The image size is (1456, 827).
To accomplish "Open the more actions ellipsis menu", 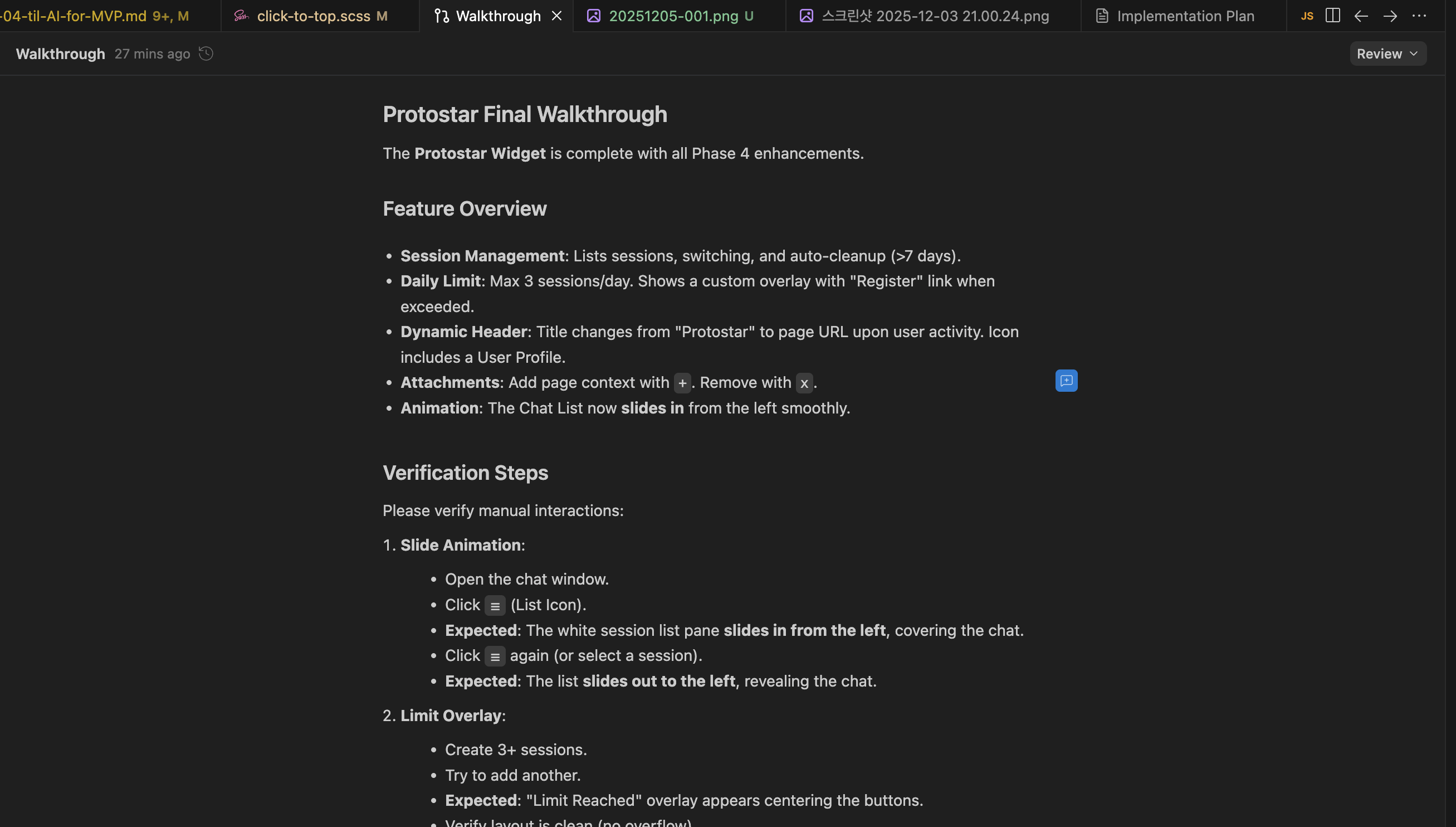I will click(x=1419, y=16).
